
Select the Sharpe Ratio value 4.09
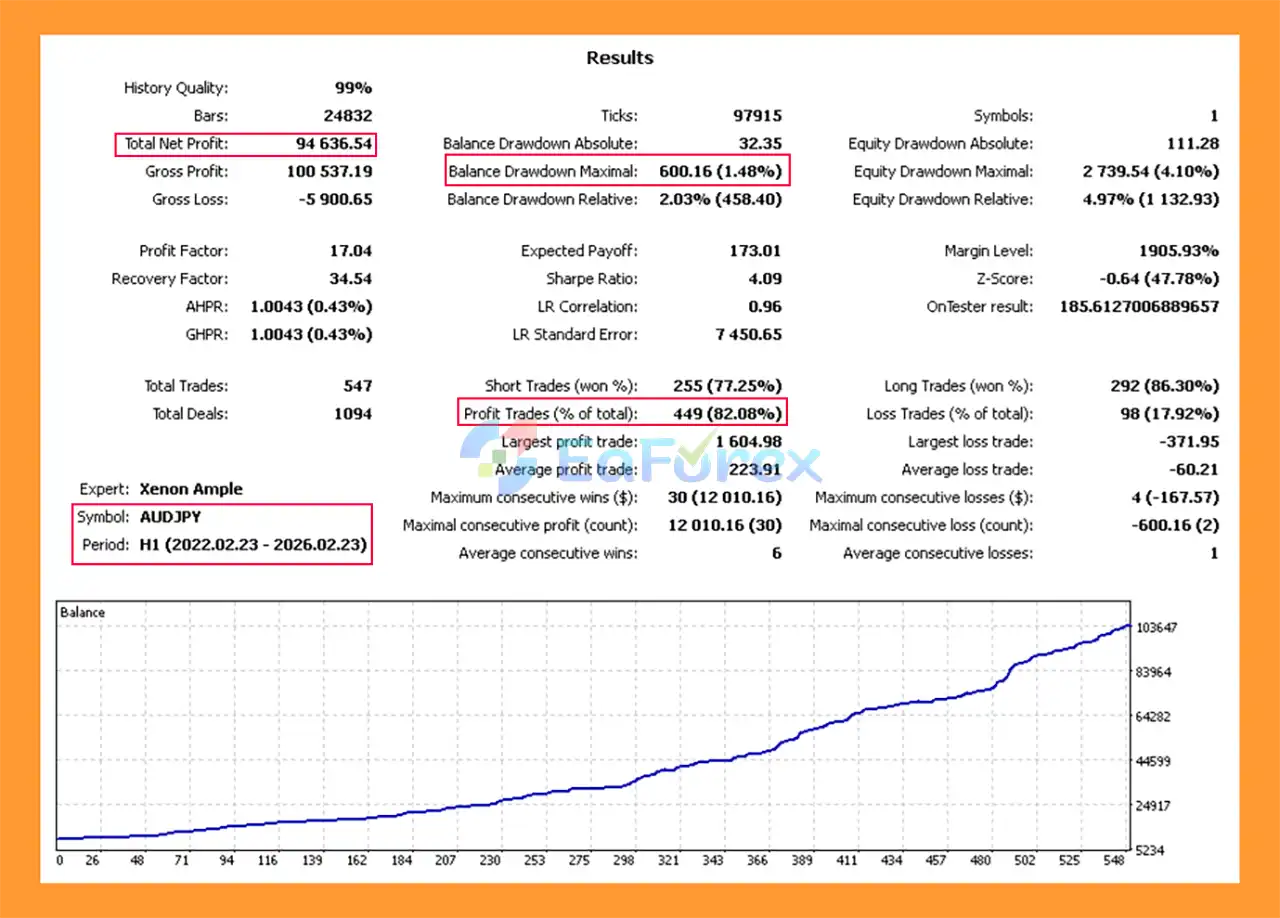coord(763,279)
